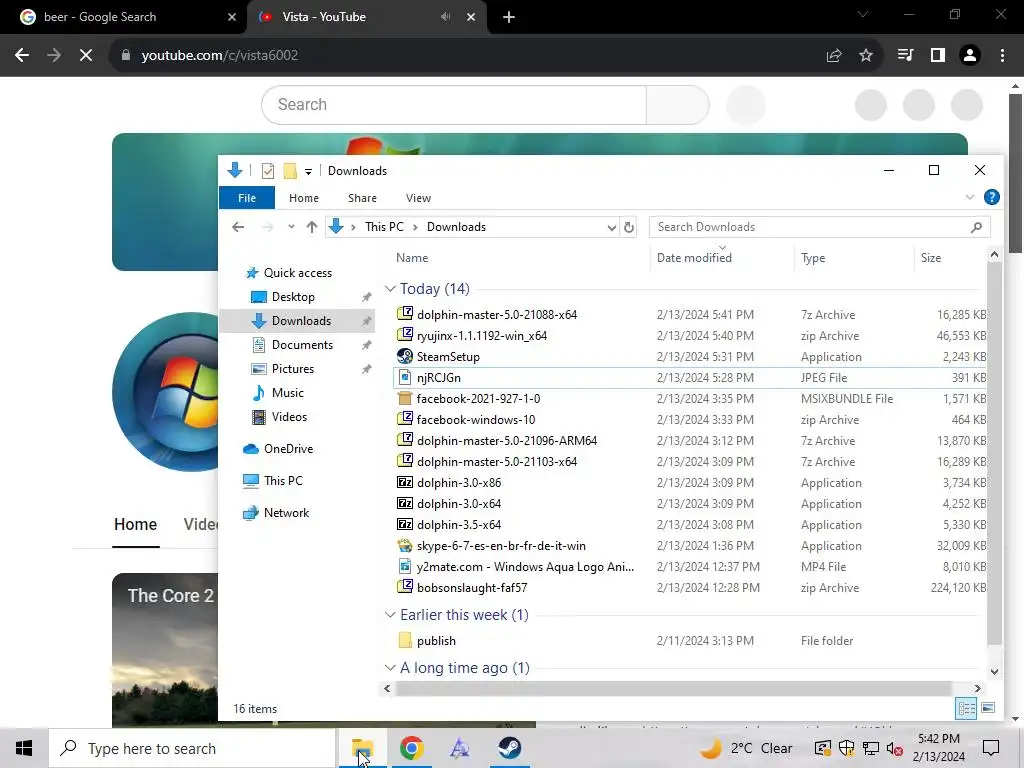Screen dimensions: 1024x768
Task: Collapse the A long time ago group
Action: tap(390, 668)
